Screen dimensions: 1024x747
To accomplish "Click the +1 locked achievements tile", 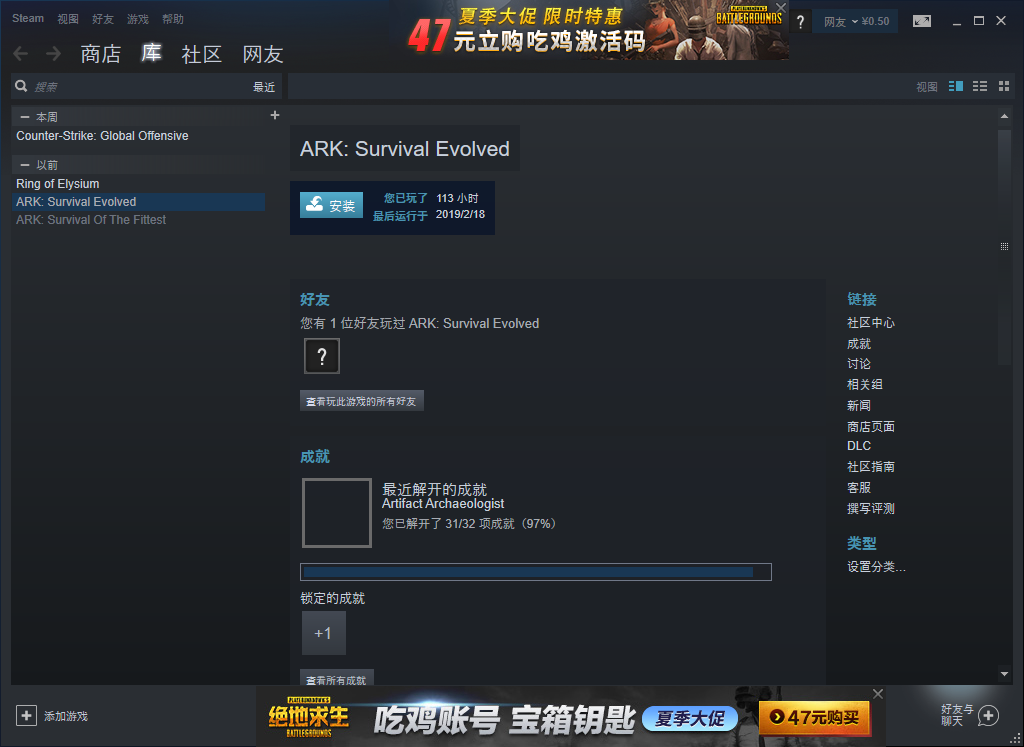I will [x=323, y=633].
